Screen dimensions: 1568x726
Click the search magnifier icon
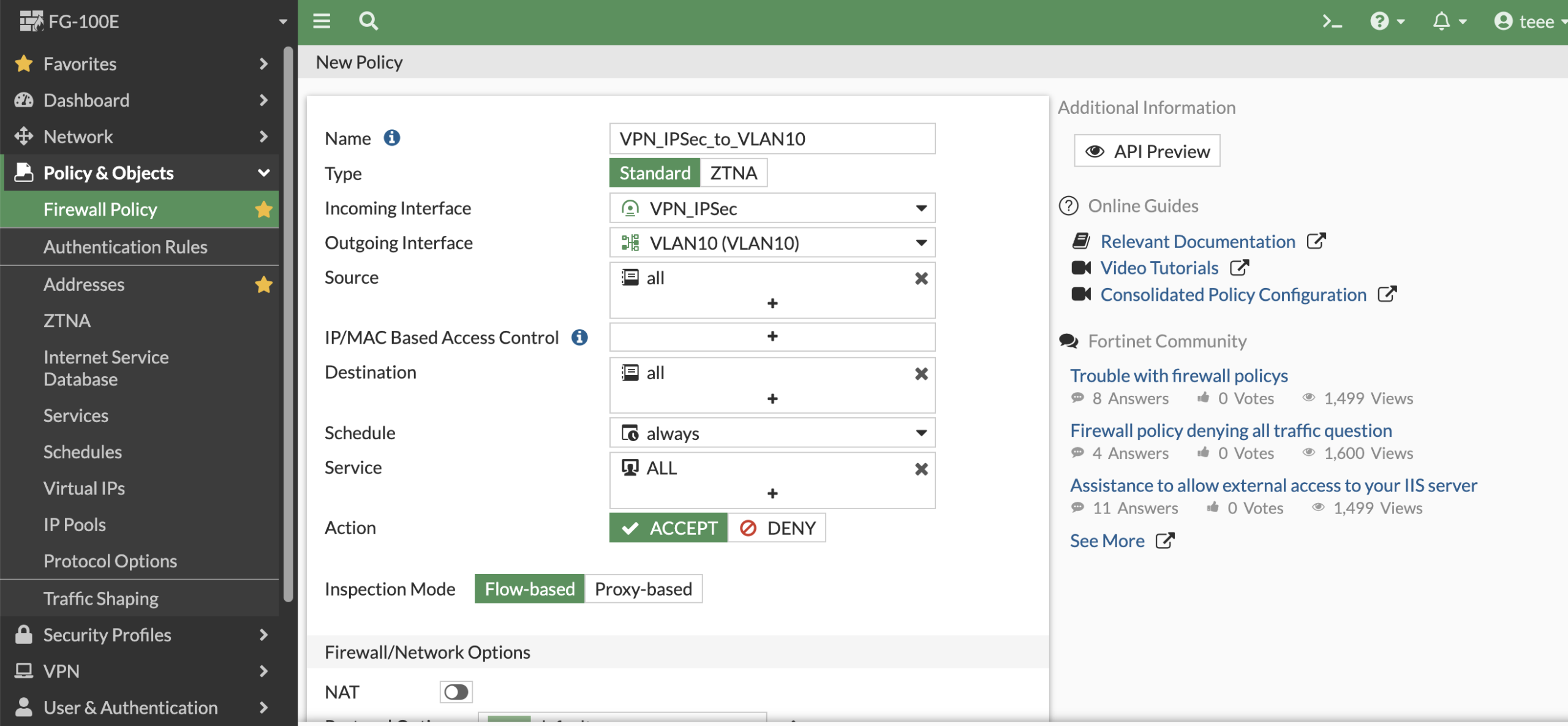(x=368, y=21)
